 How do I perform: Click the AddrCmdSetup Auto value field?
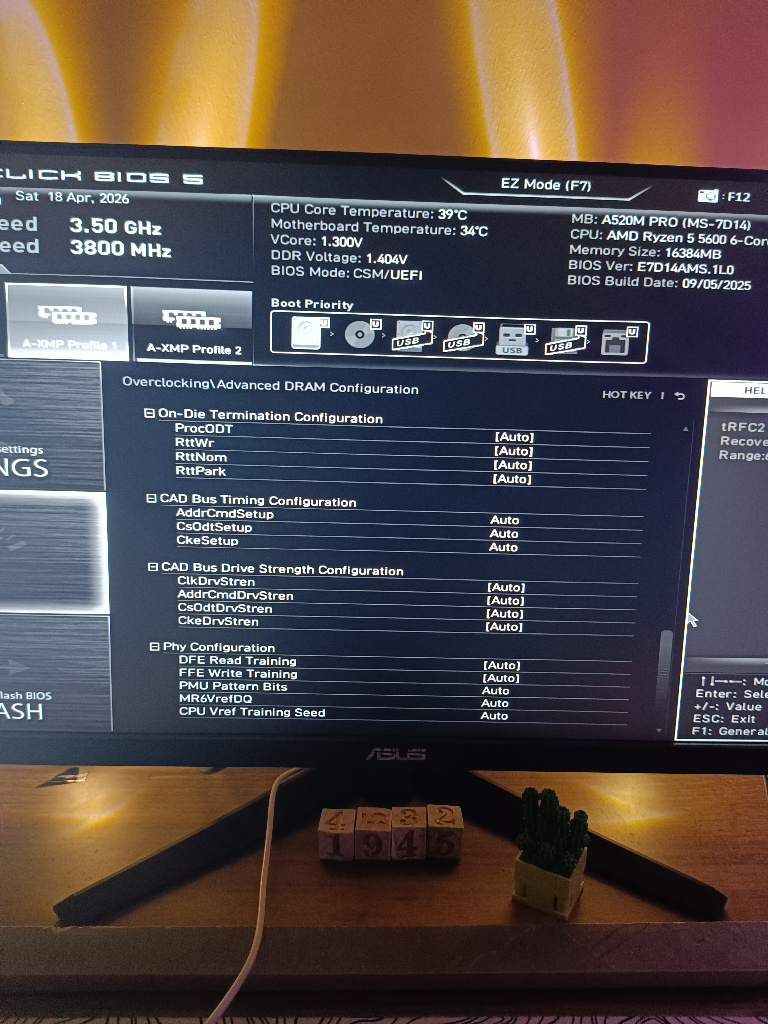(505, 520)
